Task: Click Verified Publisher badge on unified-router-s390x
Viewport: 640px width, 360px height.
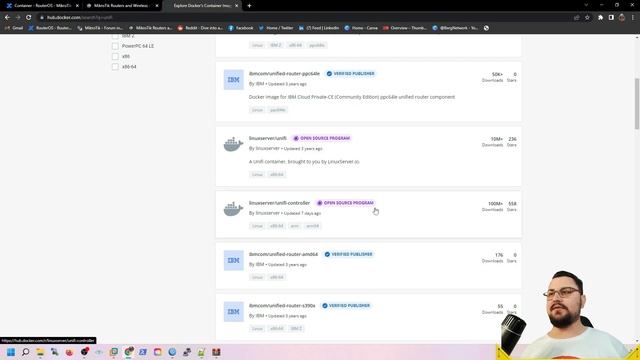Action: pos(346,306)
